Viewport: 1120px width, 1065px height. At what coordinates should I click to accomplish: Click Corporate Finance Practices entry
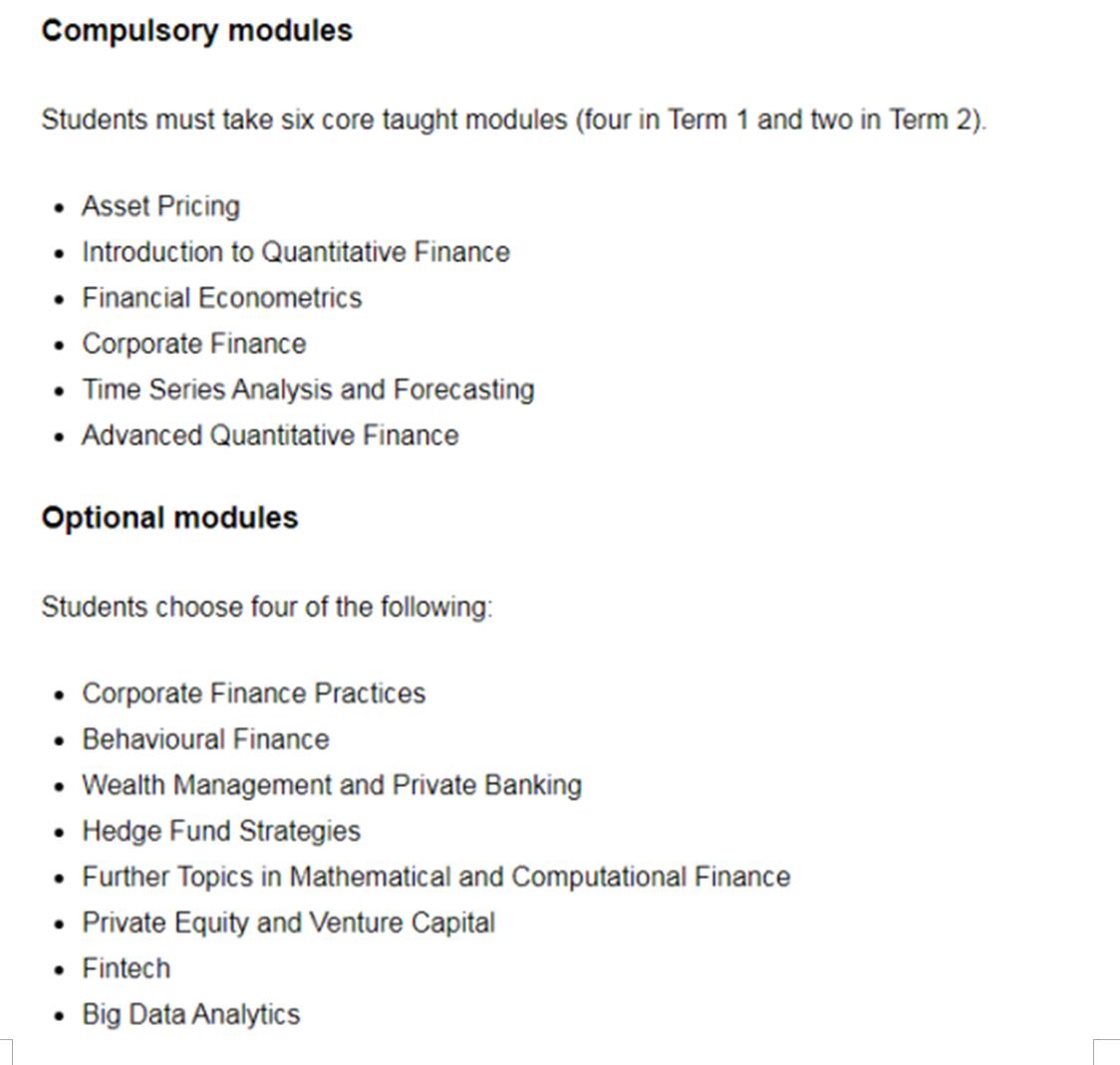(x=253, y=693)
